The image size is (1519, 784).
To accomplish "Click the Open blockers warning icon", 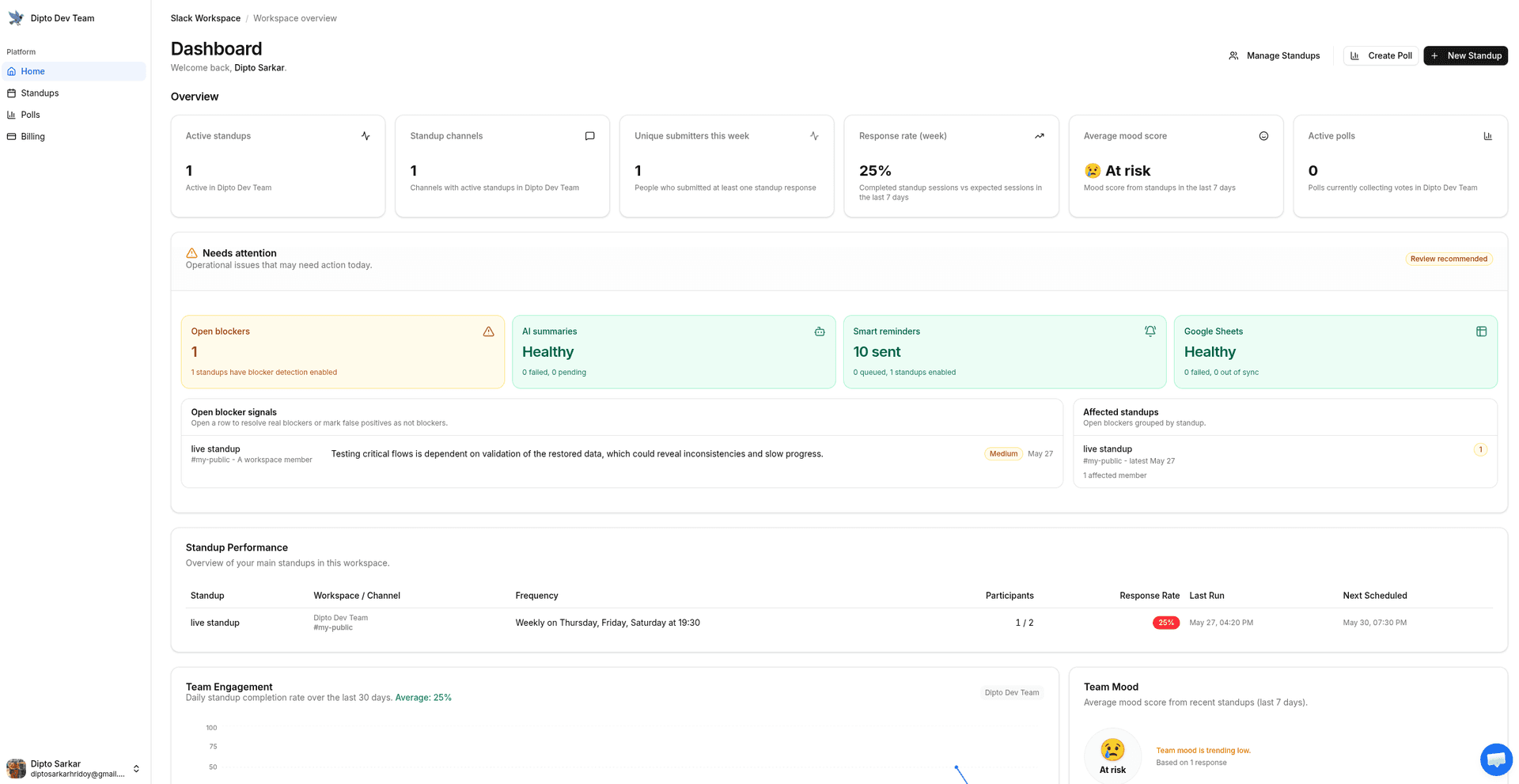I will (x=488, y=331).
